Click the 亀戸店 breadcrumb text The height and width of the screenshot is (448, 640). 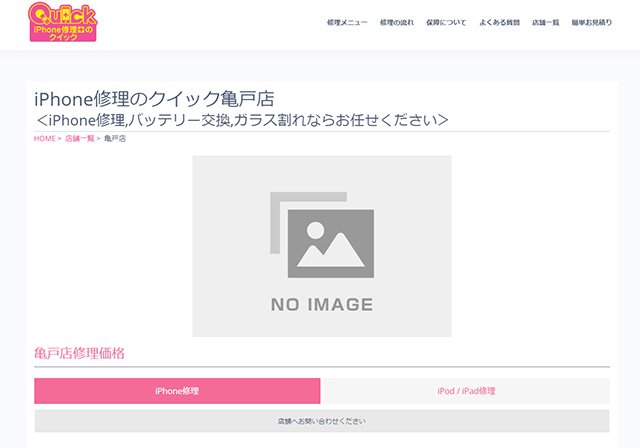(115, 139)
